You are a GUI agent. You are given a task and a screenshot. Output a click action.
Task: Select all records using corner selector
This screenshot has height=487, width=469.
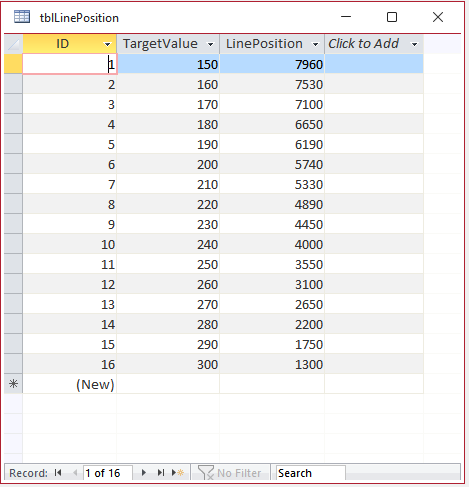[x=13, y=44]
